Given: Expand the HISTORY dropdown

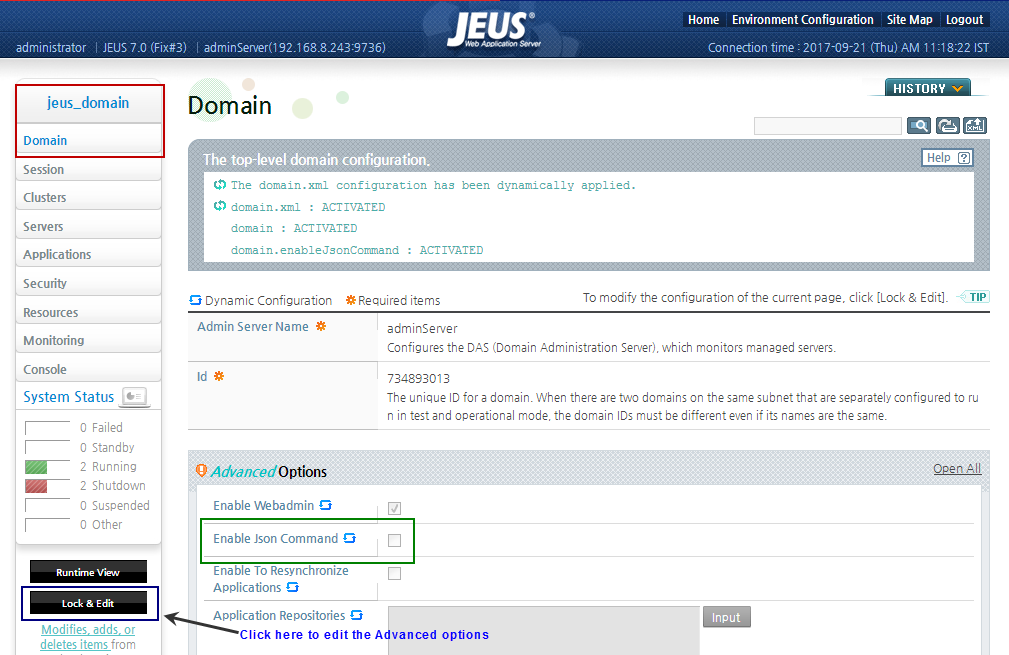Looking at the screenshot, I should point(927,88).
